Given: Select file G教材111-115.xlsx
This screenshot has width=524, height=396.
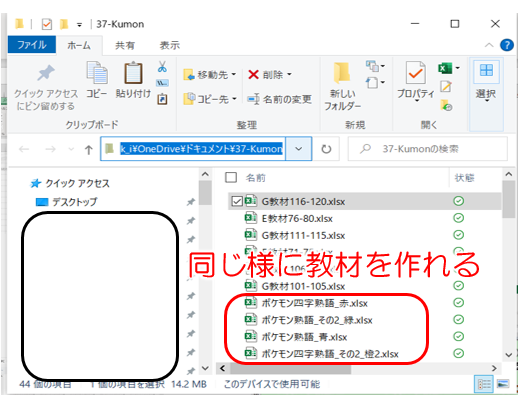Looking at the screenshot, I should coord(303,235).
